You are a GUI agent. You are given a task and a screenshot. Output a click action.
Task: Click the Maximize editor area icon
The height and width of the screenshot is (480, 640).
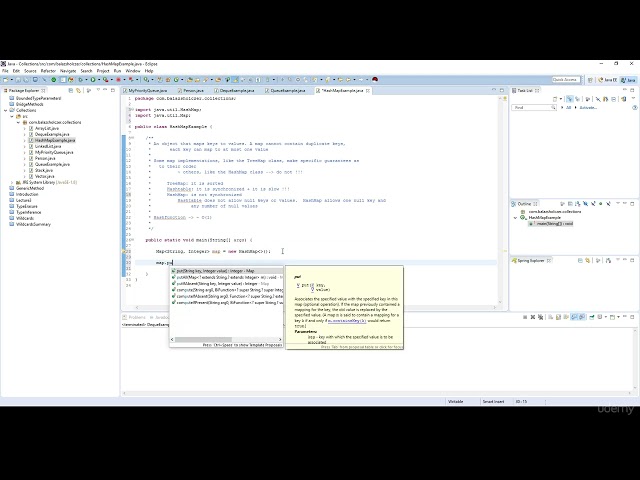[x=502, y=90]
